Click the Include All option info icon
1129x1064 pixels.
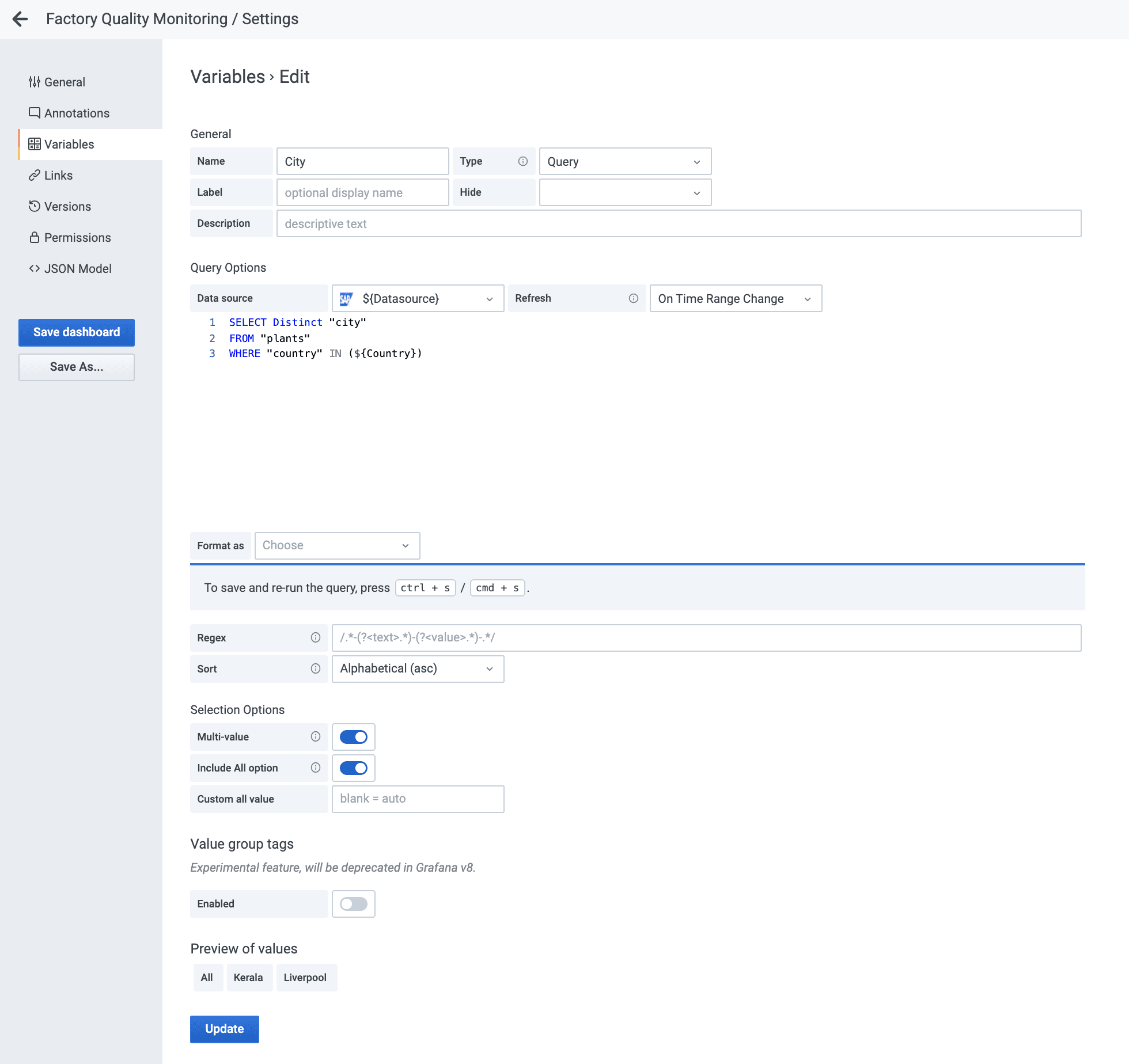pos(315,767)
